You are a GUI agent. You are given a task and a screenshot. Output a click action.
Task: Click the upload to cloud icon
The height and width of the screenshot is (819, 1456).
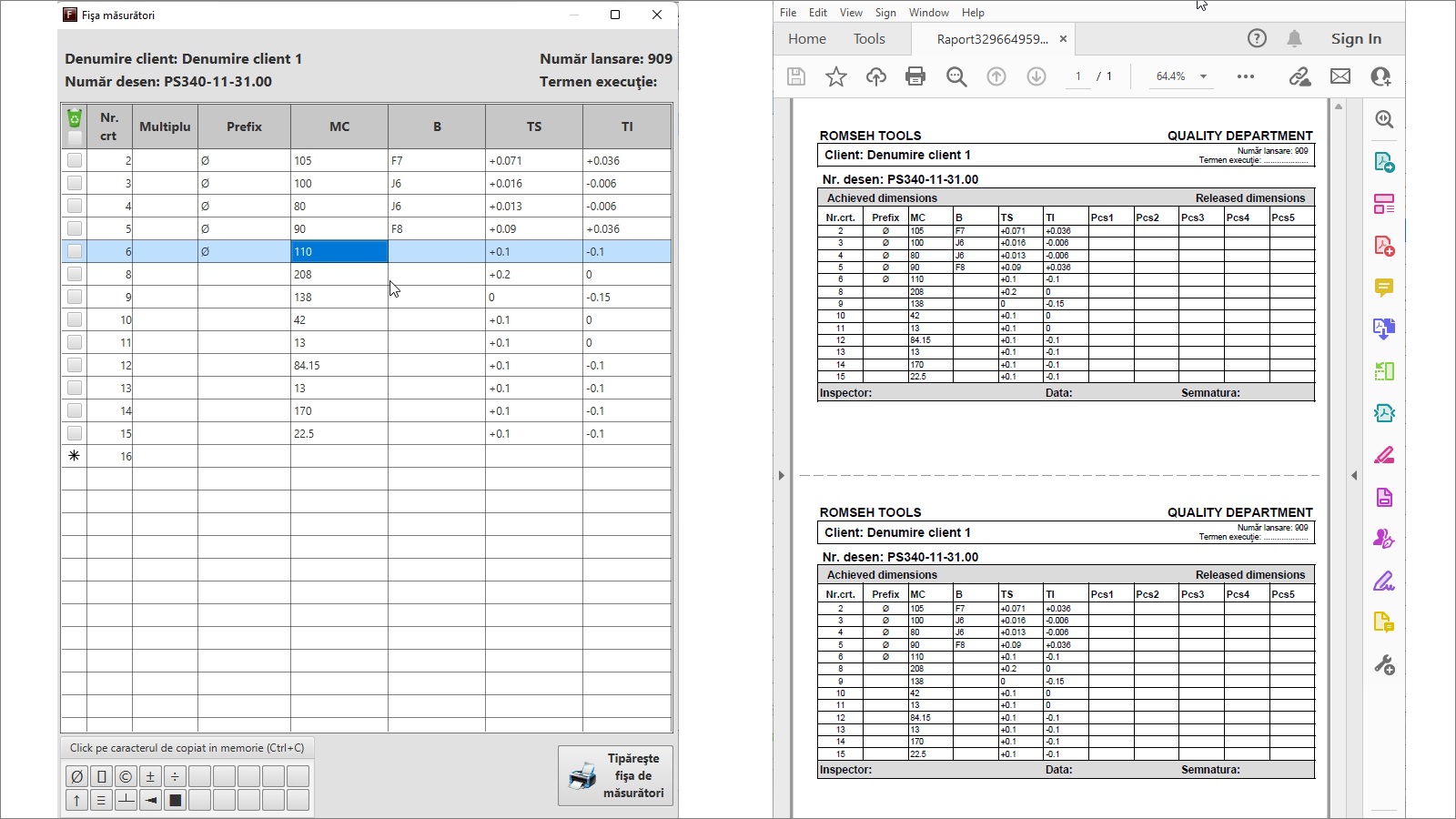[875, 76]
